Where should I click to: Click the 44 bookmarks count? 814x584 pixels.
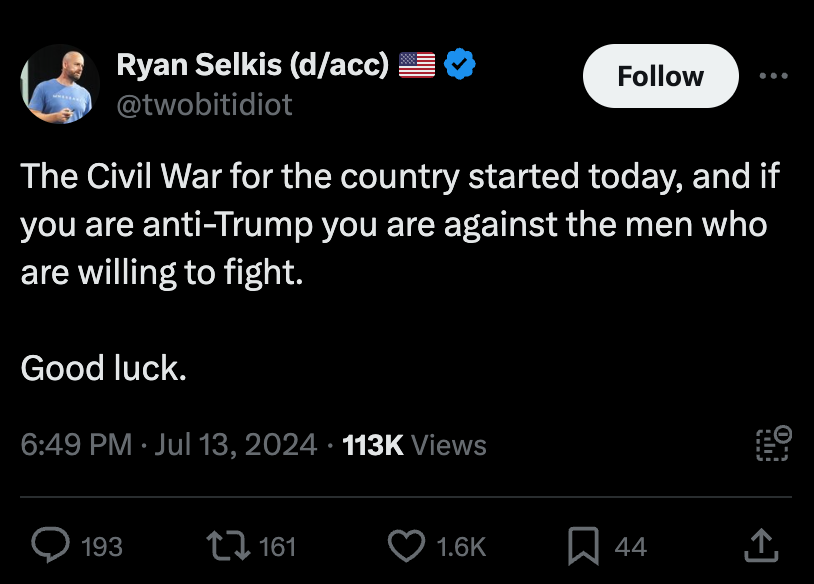630,547
